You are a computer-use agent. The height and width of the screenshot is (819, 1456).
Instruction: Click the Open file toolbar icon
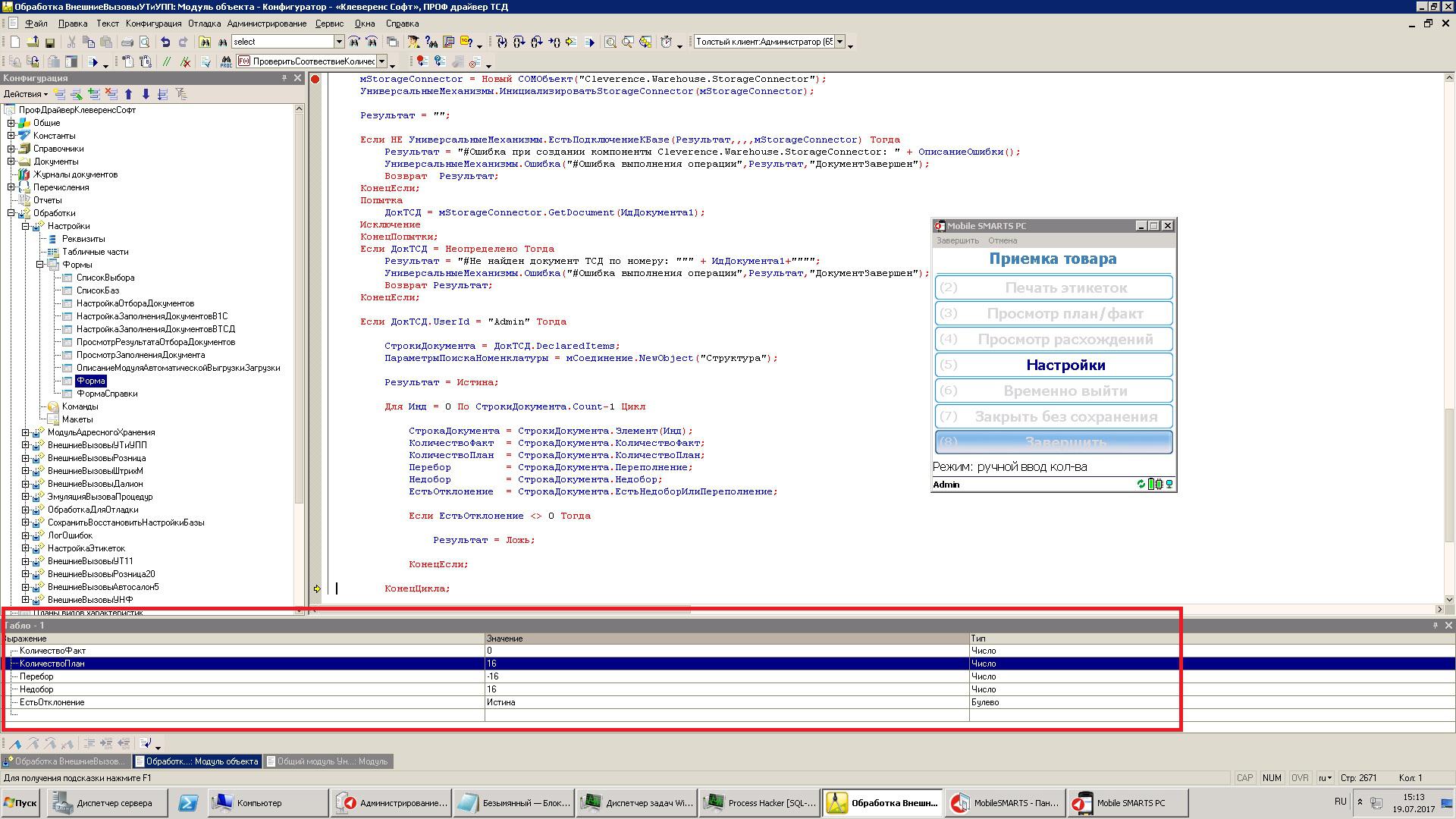[33, 42]
